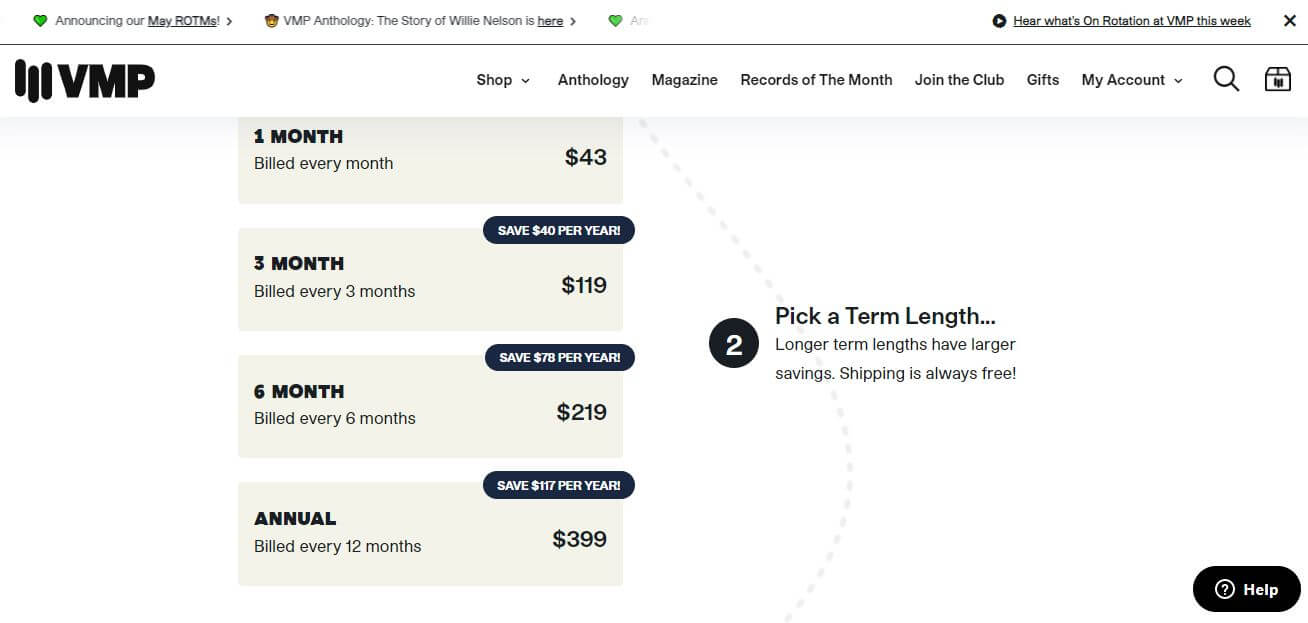Click the play icon beside On Rotation
Viewport: 1308px width, 623px height.
[999, 21]
